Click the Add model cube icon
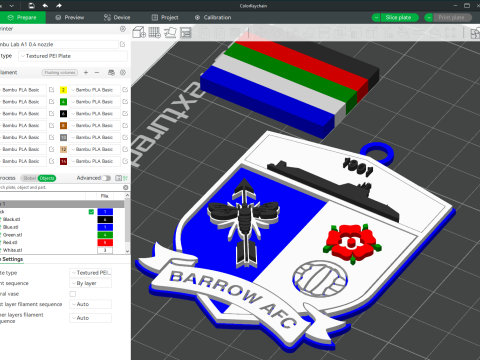This screenshot has height=360, width=480. point(139,32)
